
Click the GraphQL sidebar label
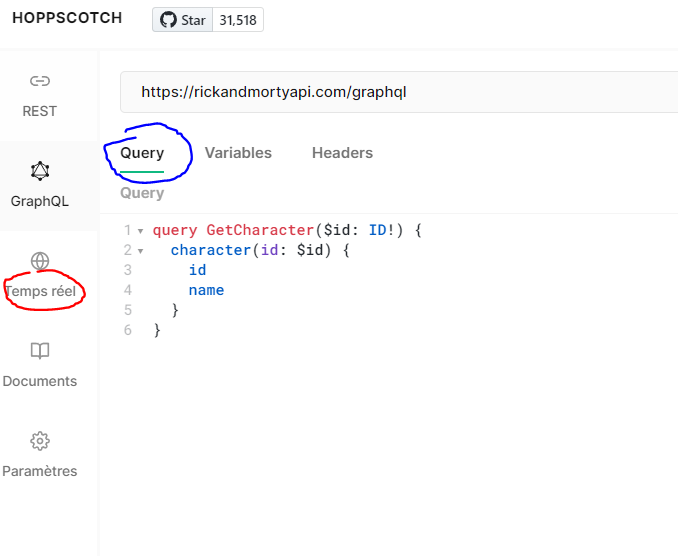point(39,201)
